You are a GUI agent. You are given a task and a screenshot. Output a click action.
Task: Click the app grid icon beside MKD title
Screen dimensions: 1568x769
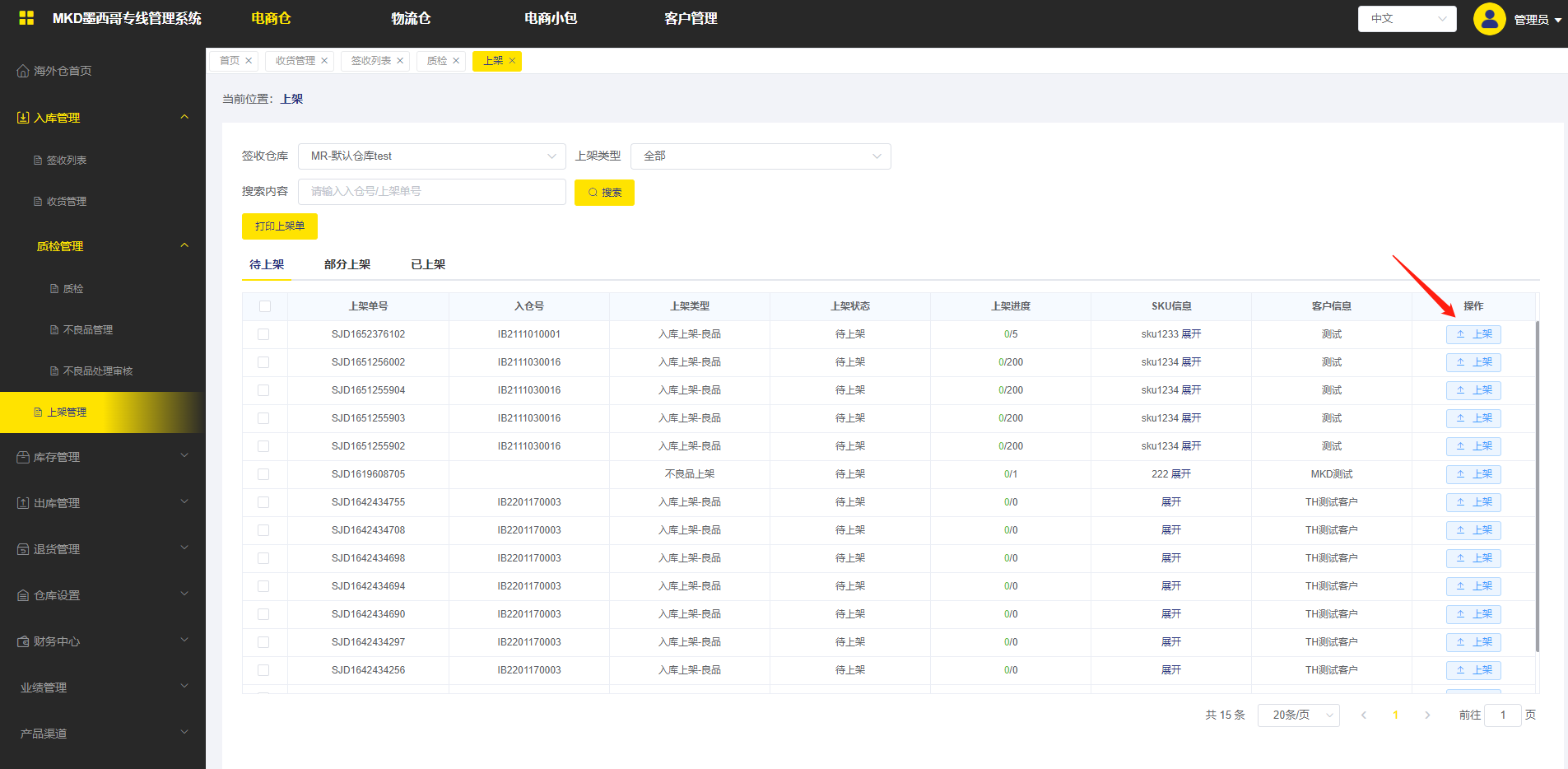(26, 18)
